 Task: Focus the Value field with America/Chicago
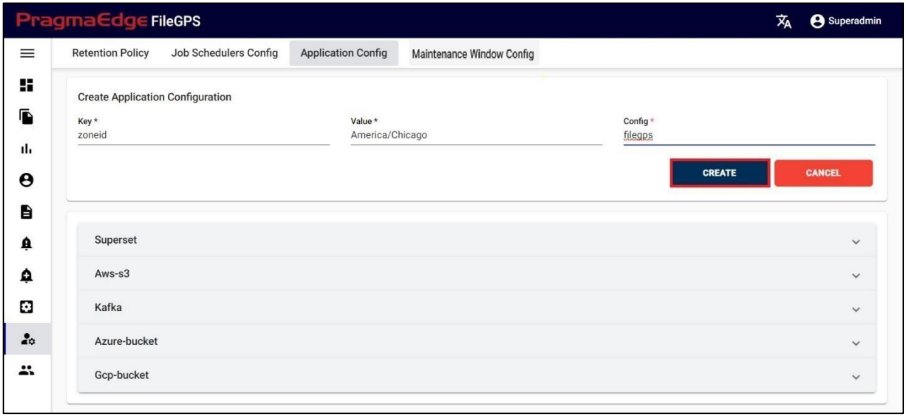point(476,134)
